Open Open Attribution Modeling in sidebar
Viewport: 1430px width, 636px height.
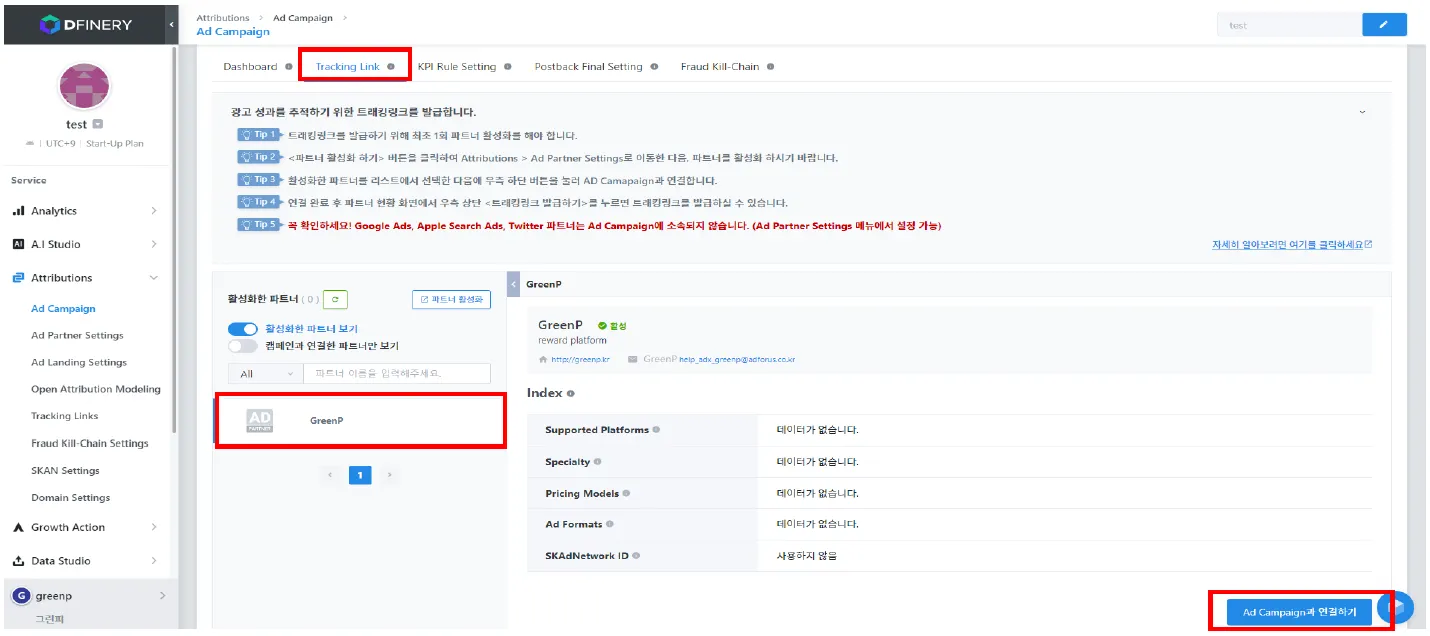pyautogui.click(x=96, y=389)
